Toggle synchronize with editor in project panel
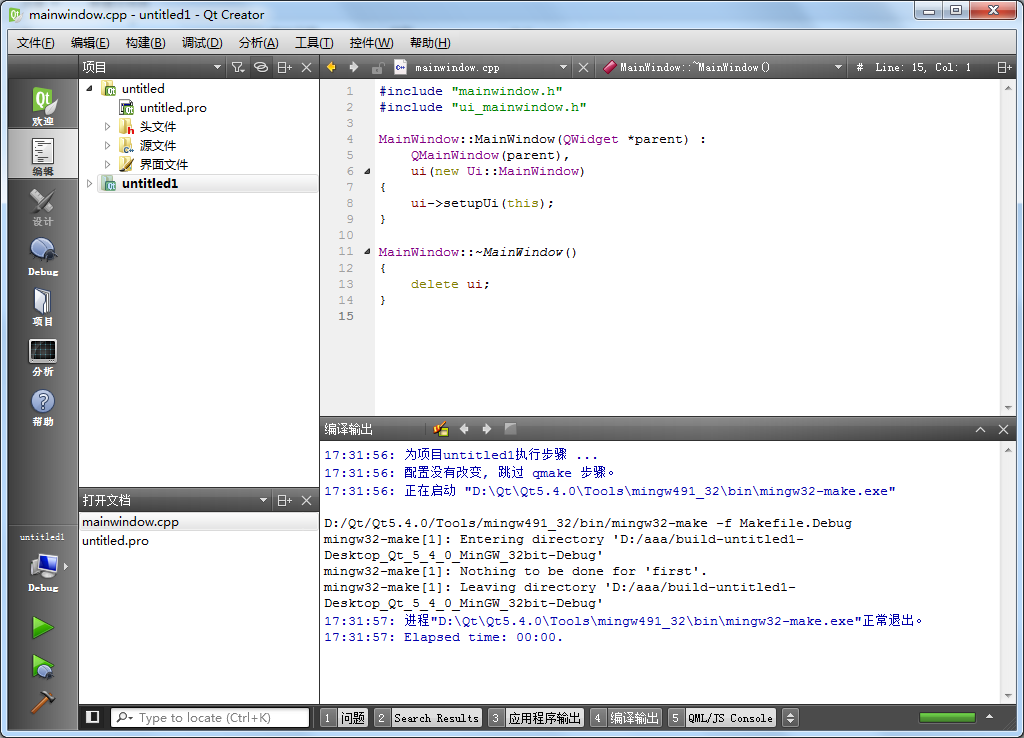 pos(260,65)
